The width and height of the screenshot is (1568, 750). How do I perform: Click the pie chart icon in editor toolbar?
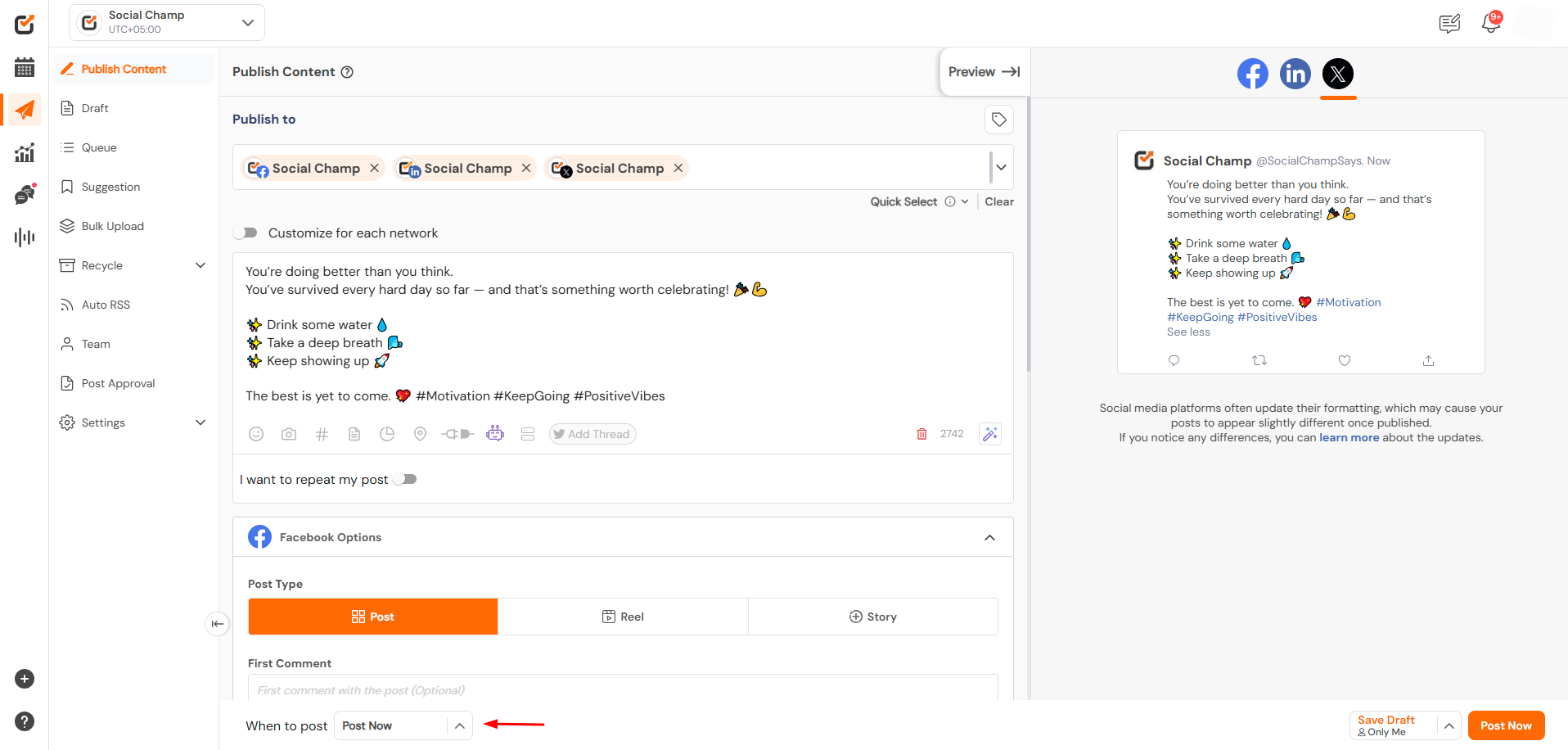(387, 434)
